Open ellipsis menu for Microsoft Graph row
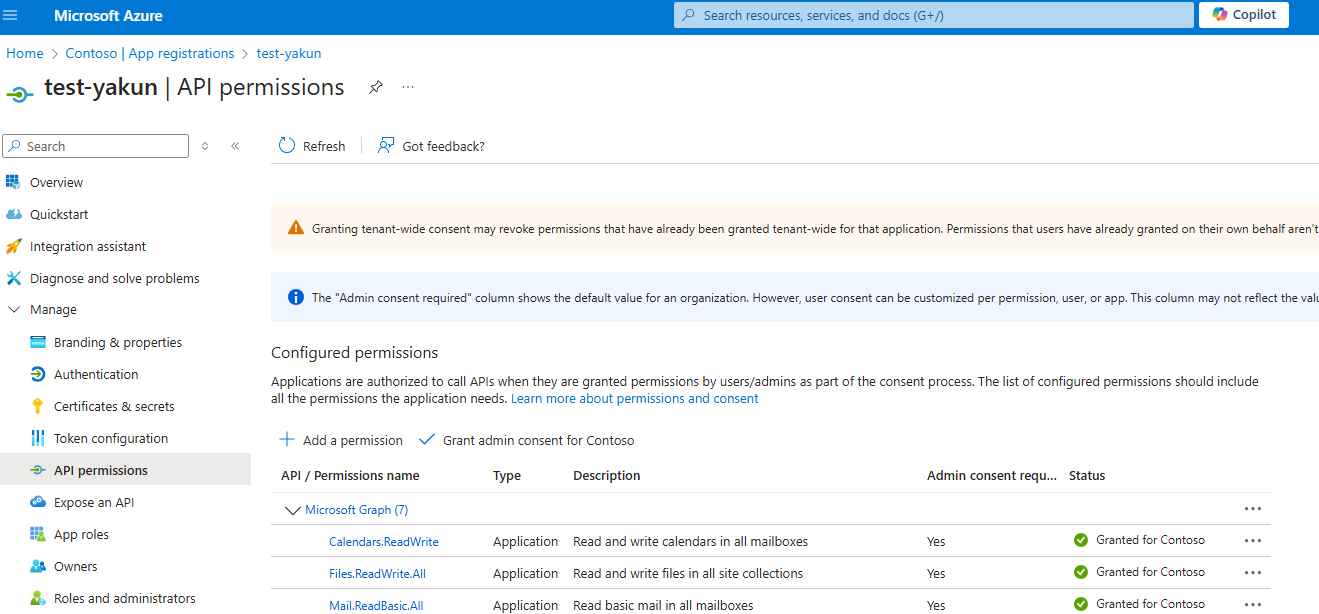Image resolution: width=1319 pixels, height=614 pixels. (x=1253, y=509)
